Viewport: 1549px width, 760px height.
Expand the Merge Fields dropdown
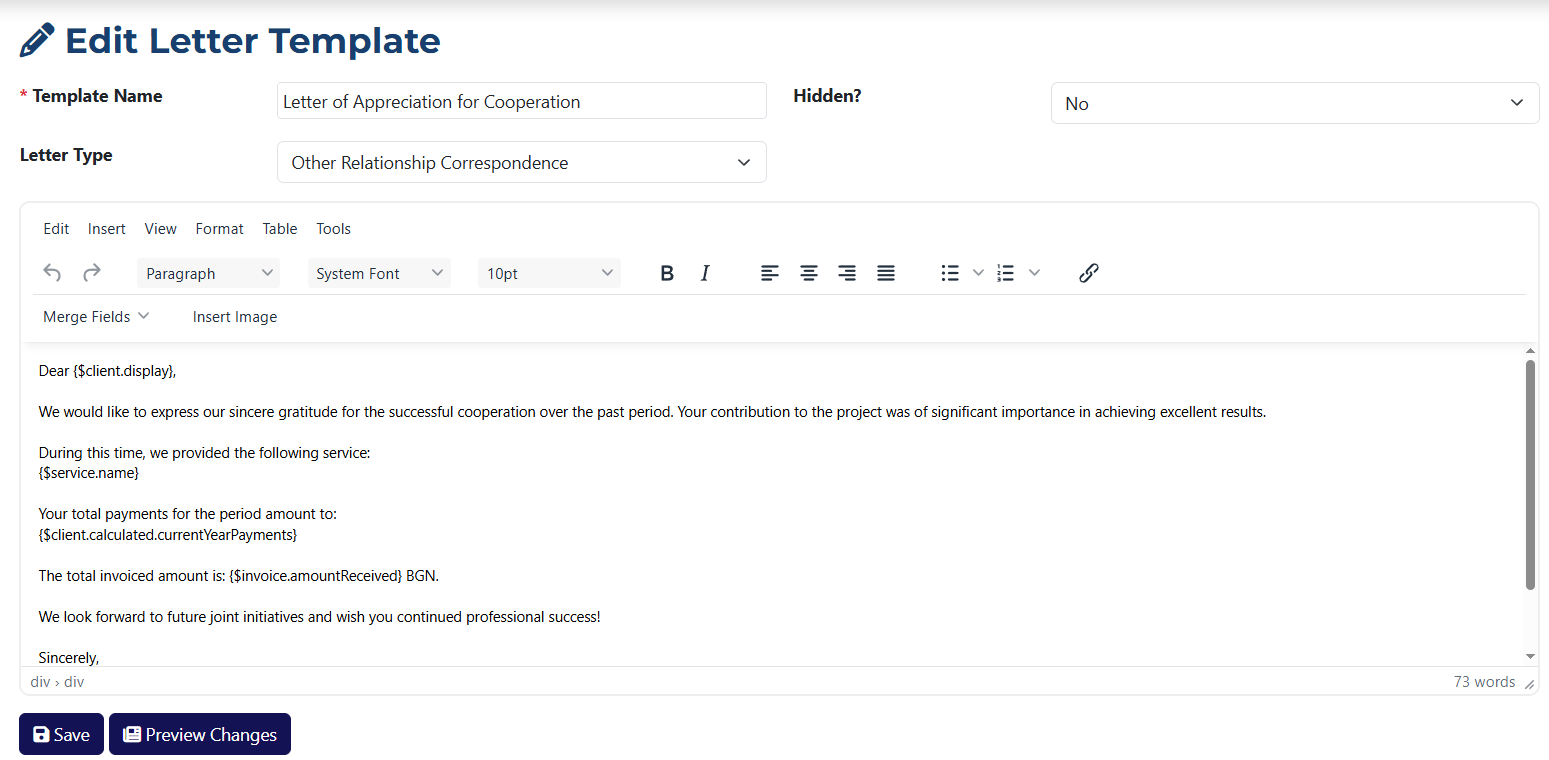pyautogui.click(x=95, y=316)
